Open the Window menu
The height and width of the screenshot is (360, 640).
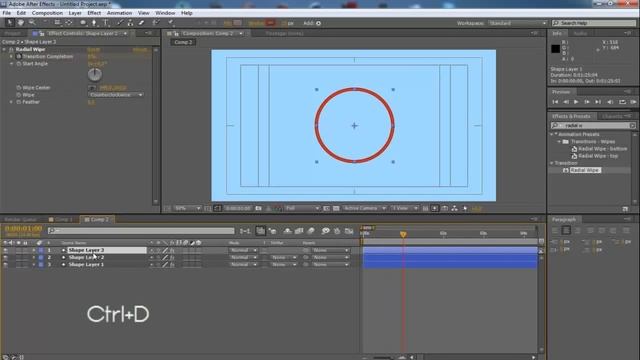pyautogui.click(x=165, y=13)
